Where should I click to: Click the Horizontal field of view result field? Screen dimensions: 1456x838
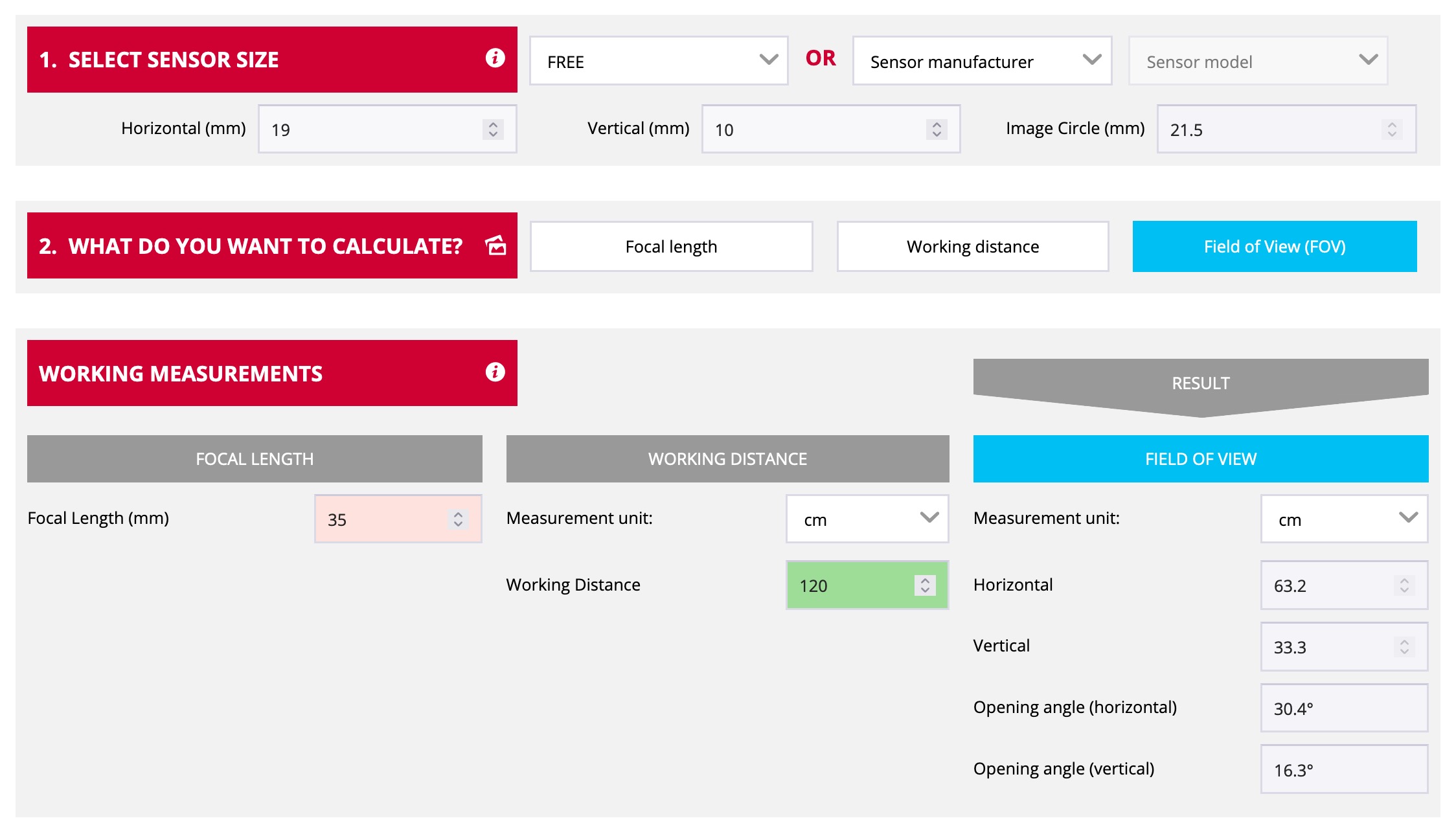point(1344,585)
